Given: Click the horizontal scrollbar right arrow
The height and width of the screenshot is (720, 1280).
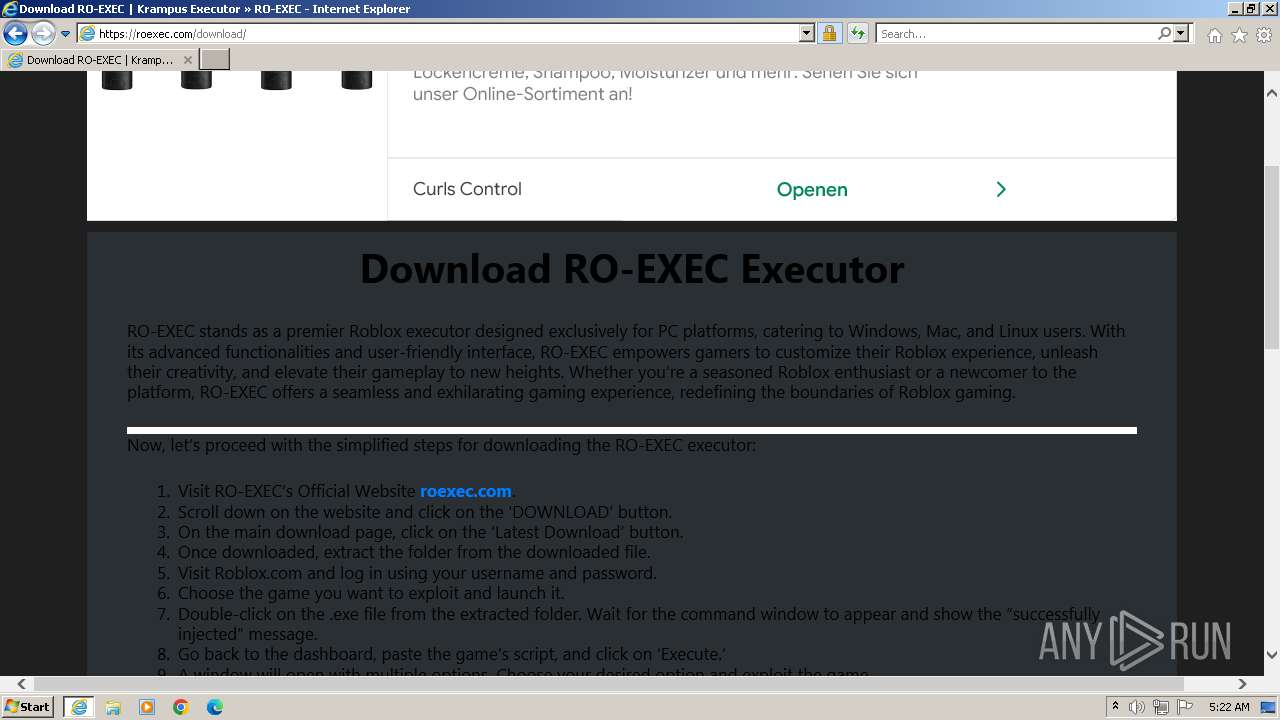Looking at the screenshot, I should click(x=1242, y=684).
